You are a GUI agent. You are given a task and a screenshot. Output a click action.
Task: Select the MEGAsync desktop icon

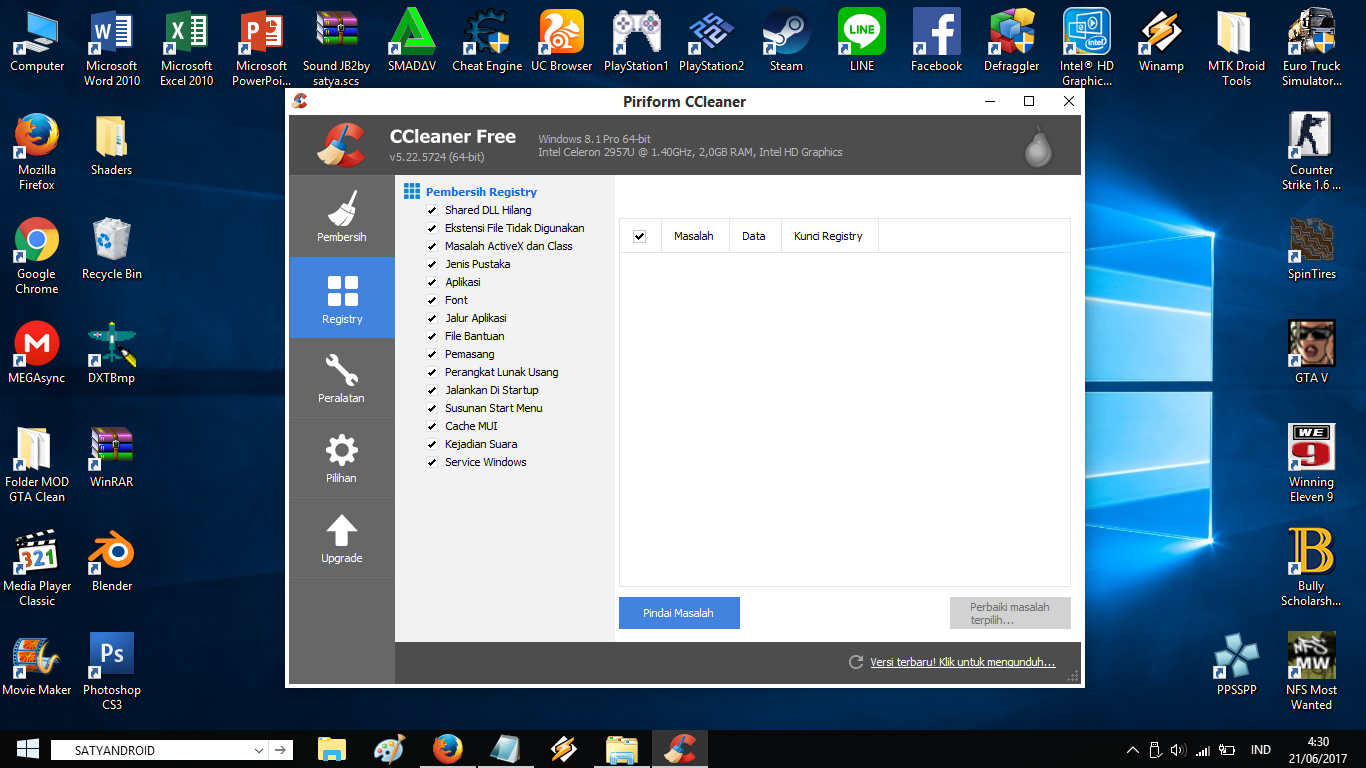point(37,354)
